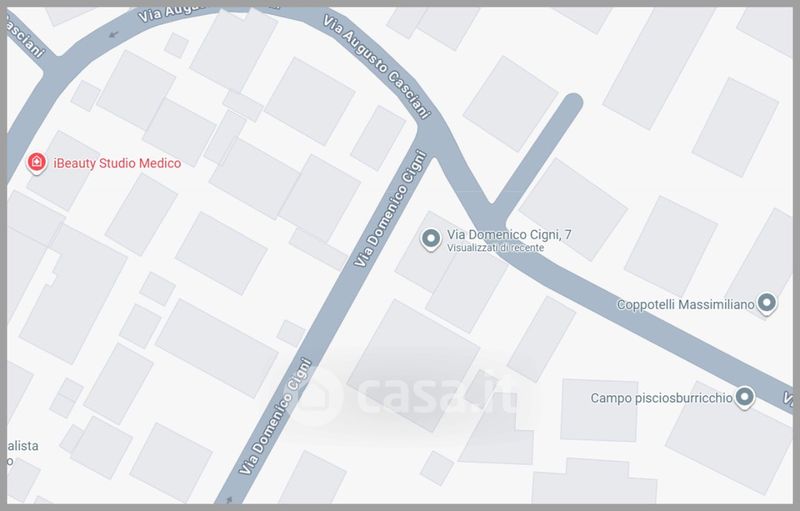
Task: Select the Via Domenico Cigni, 7 pin marker
Action: click(x=431, y=239)
